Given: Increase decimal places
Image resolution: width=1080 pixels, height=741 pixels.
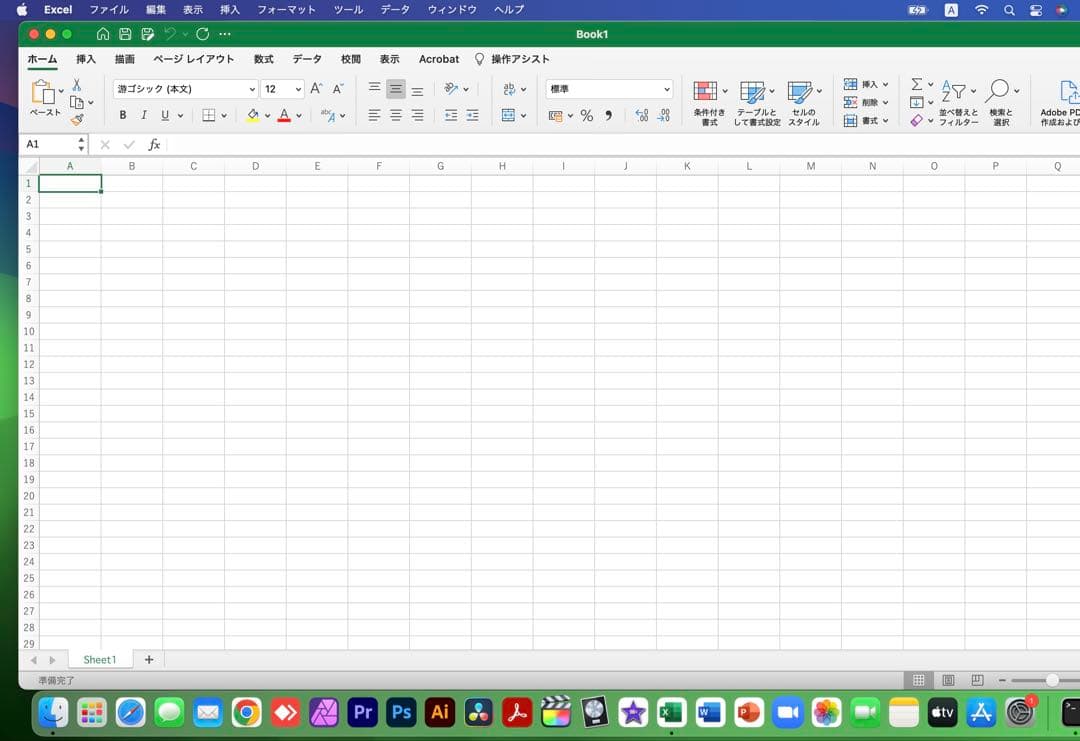Looking at the screenshot, I should (x=640, y=115).
